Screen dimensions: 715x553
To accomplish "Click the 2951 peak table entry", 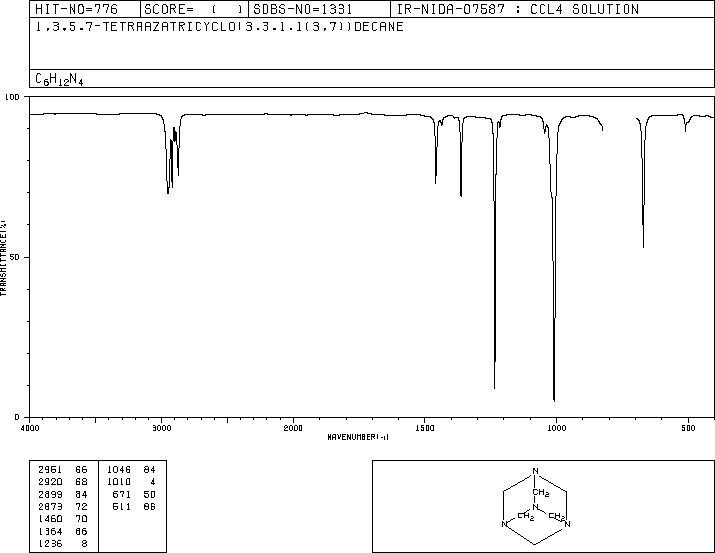I will click(63, 470).
